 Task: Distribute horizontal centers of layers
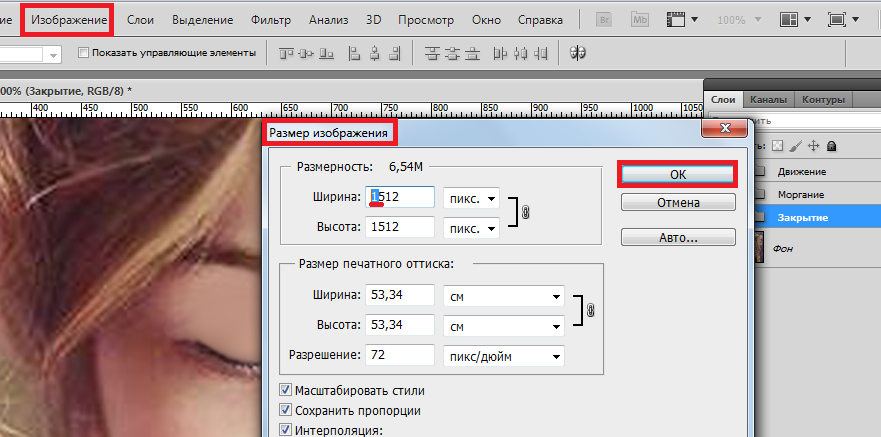[520, 53]
